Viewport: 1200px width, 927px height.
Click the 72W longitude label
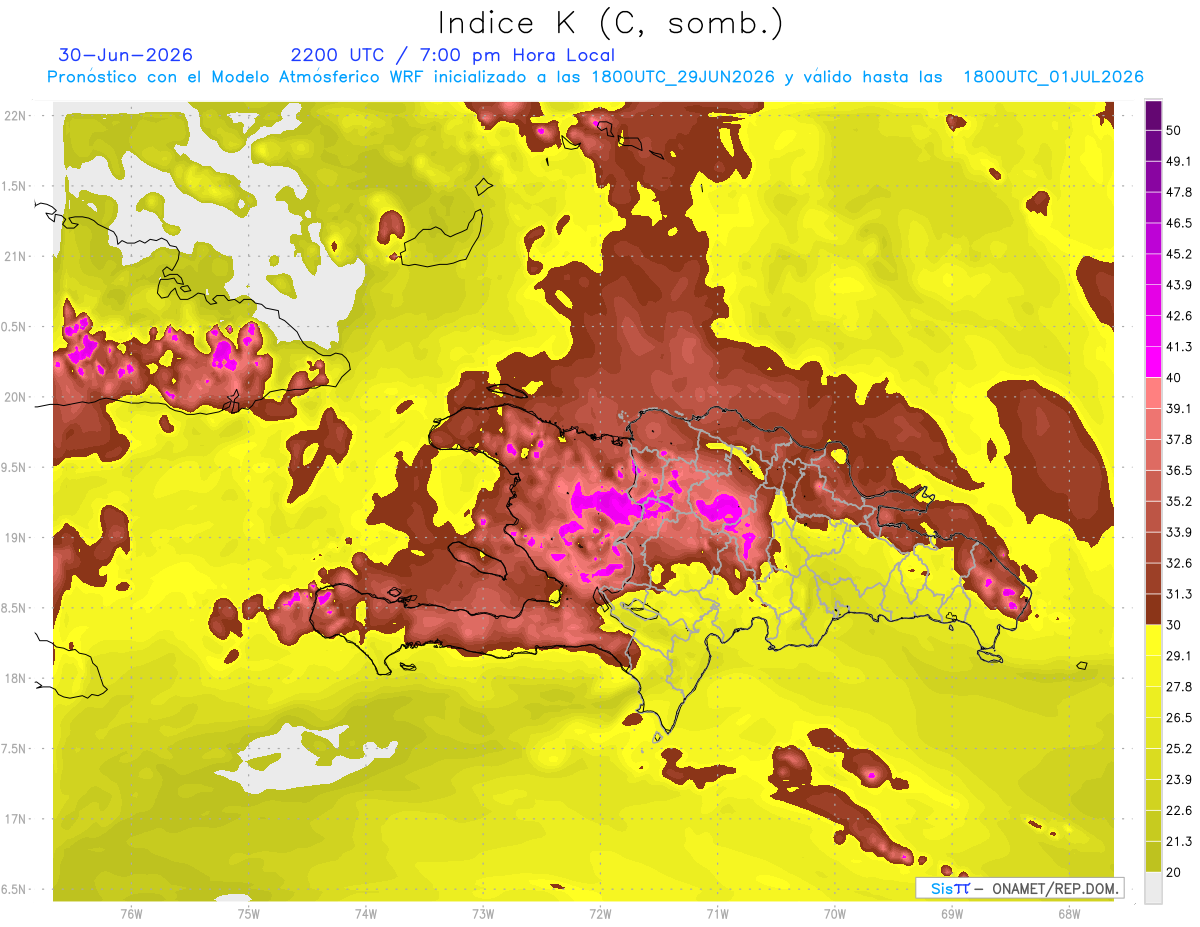[x=600, y=914]
